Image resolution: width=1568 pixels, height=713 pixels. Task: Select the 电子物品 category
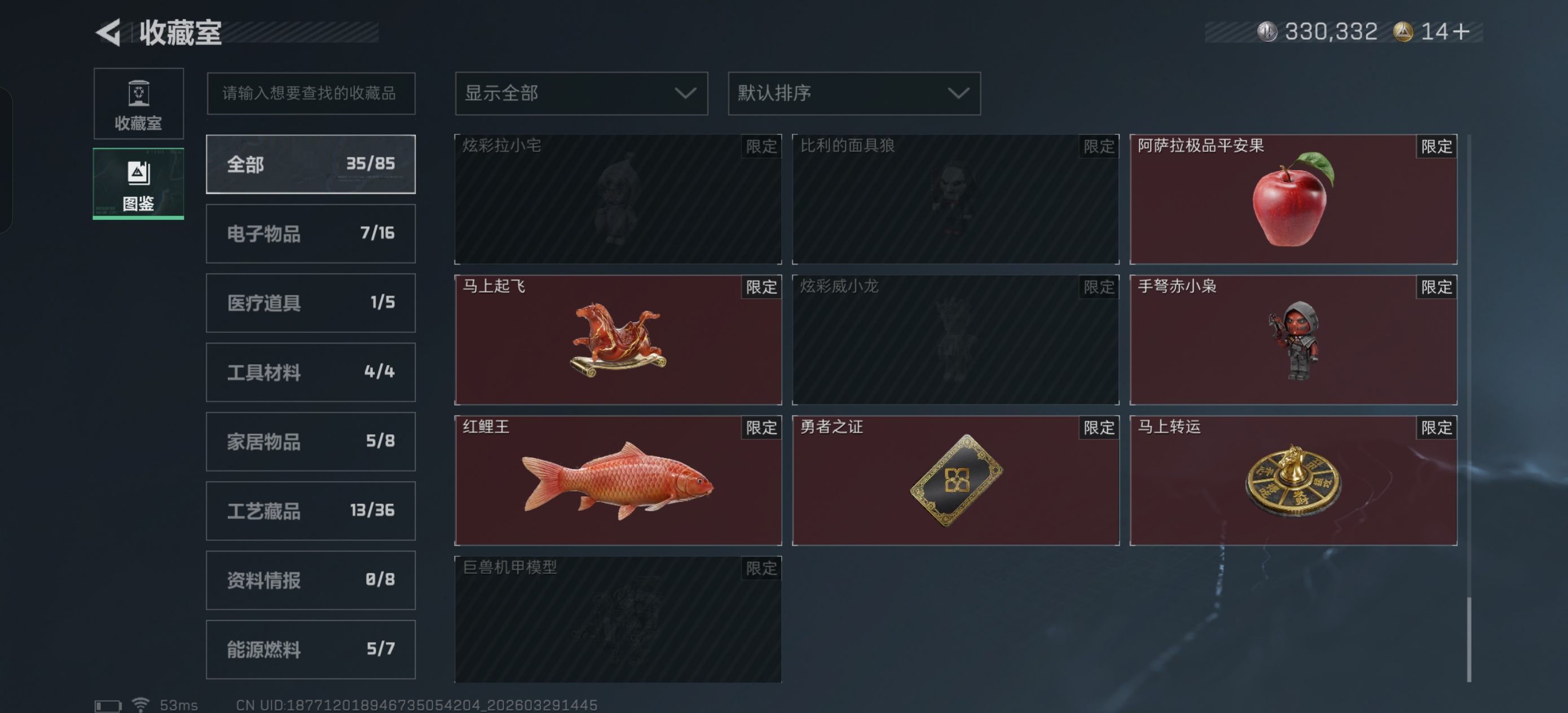click(x=310, y=233)
